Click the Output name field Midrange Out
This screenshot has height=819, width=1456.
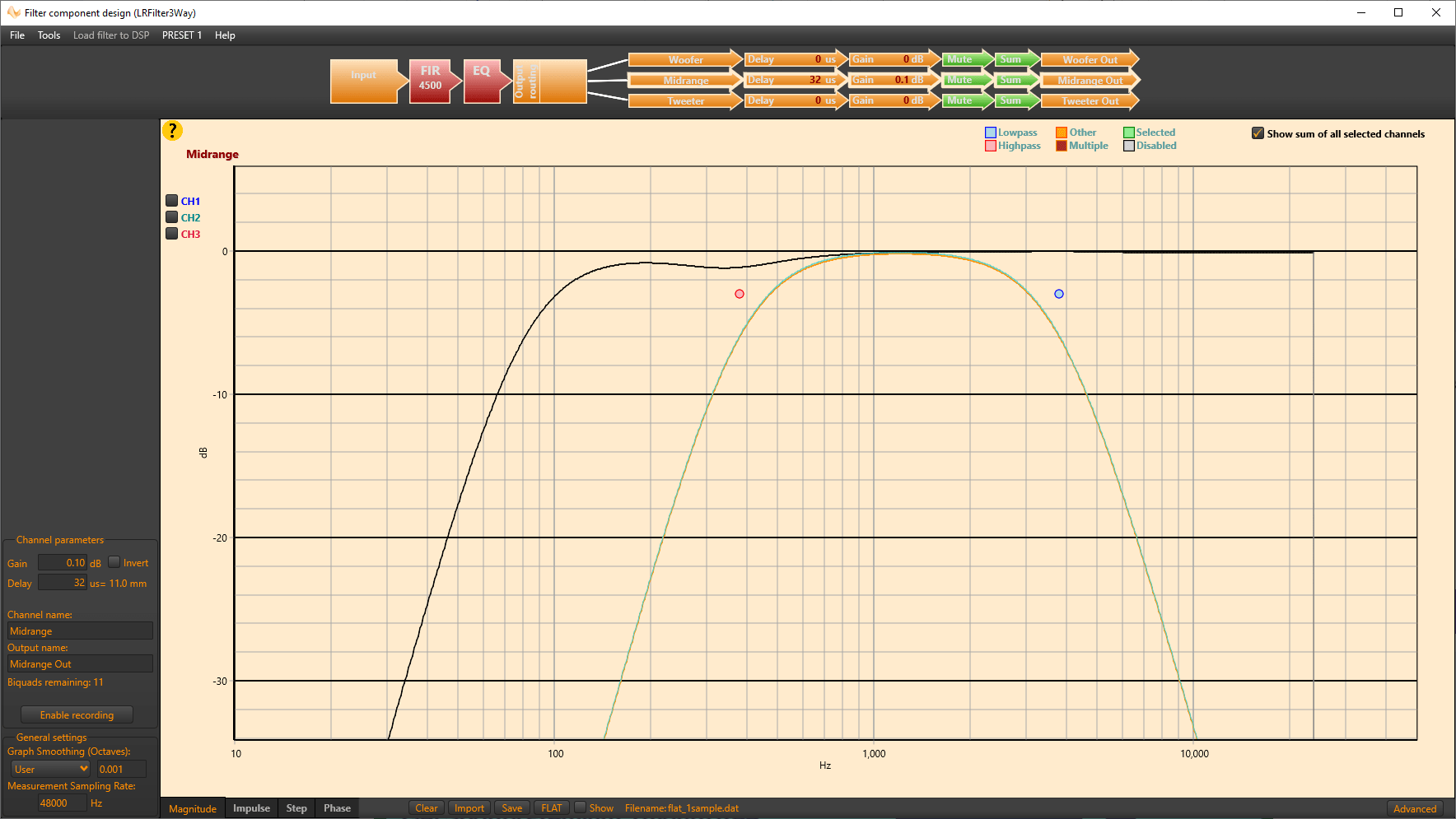click(80, 663)
